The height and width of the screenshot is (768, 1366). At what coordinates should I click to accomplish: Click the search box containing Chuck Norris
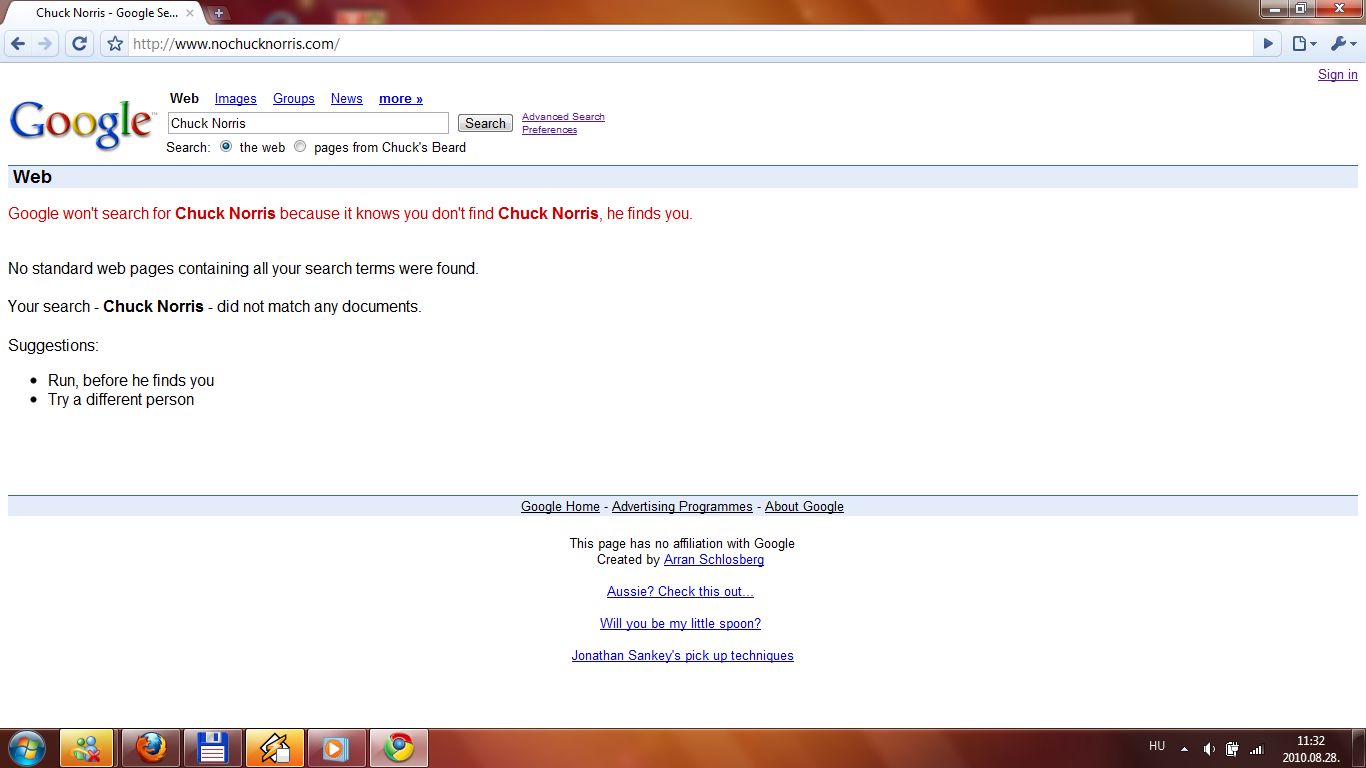pos(308,123)
